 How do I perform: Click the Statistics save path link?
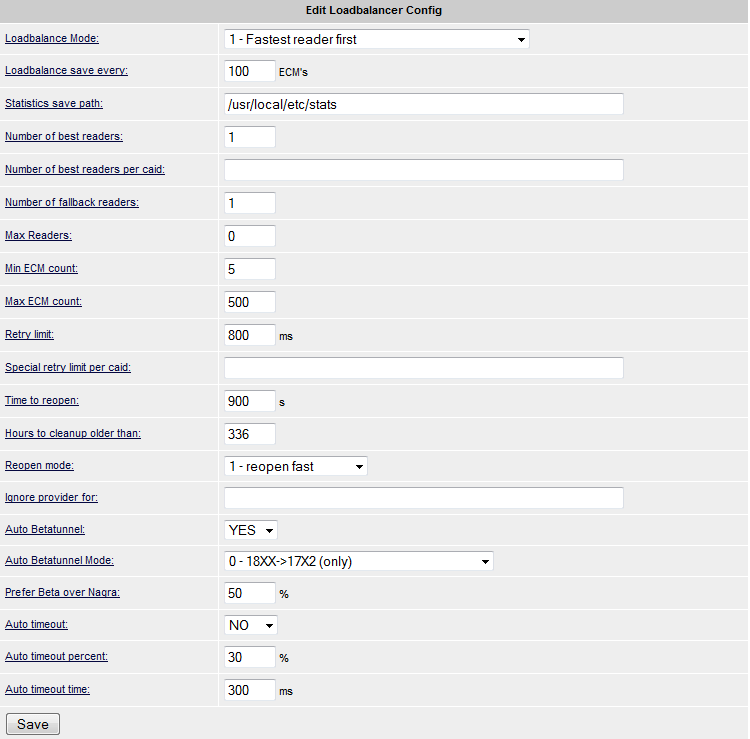pyautogui.click(x=54, y=103)
